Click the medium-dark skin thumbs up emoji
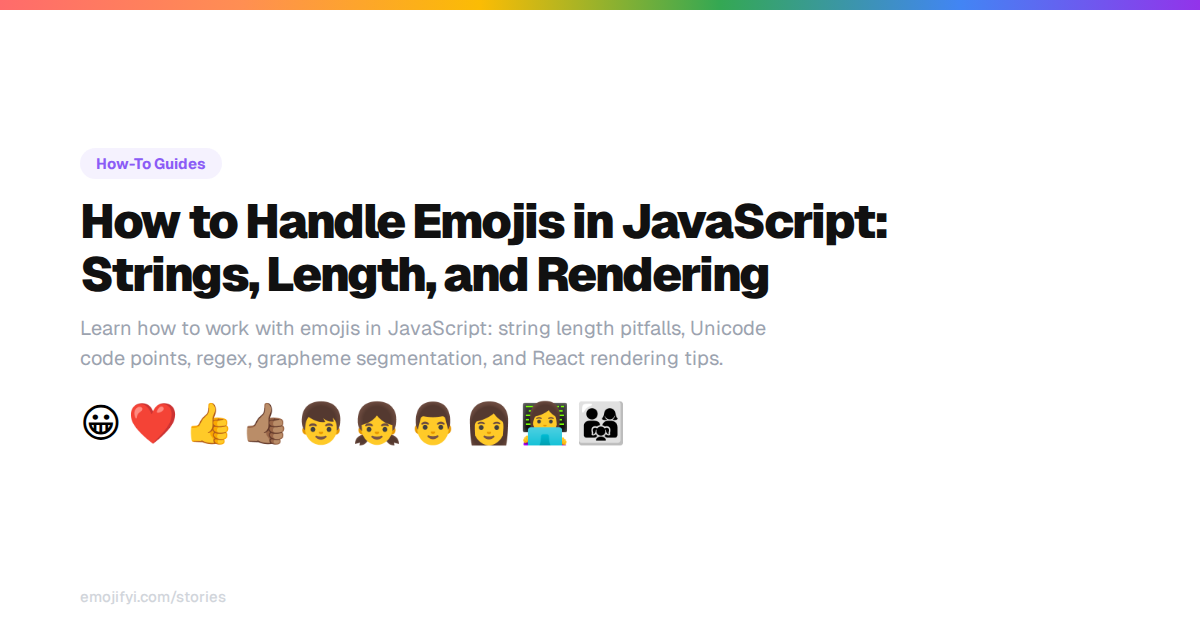 [x=265, y=424]
